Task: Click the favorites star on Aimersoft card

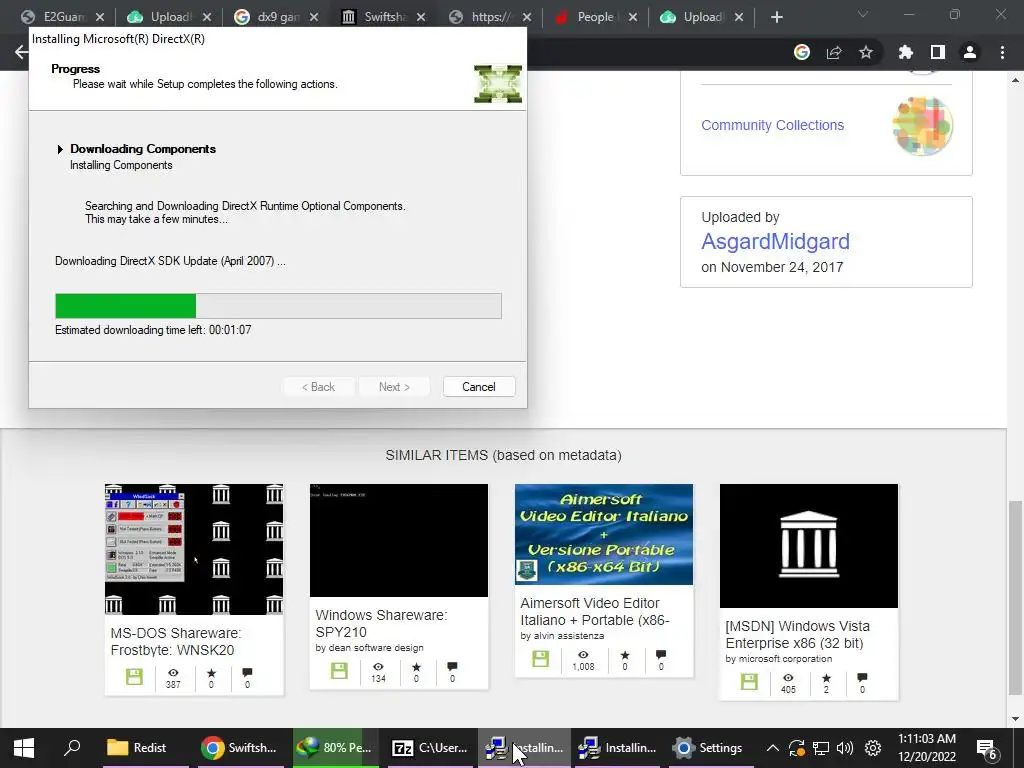Action: pyautogui.click(x=625, y=655)
